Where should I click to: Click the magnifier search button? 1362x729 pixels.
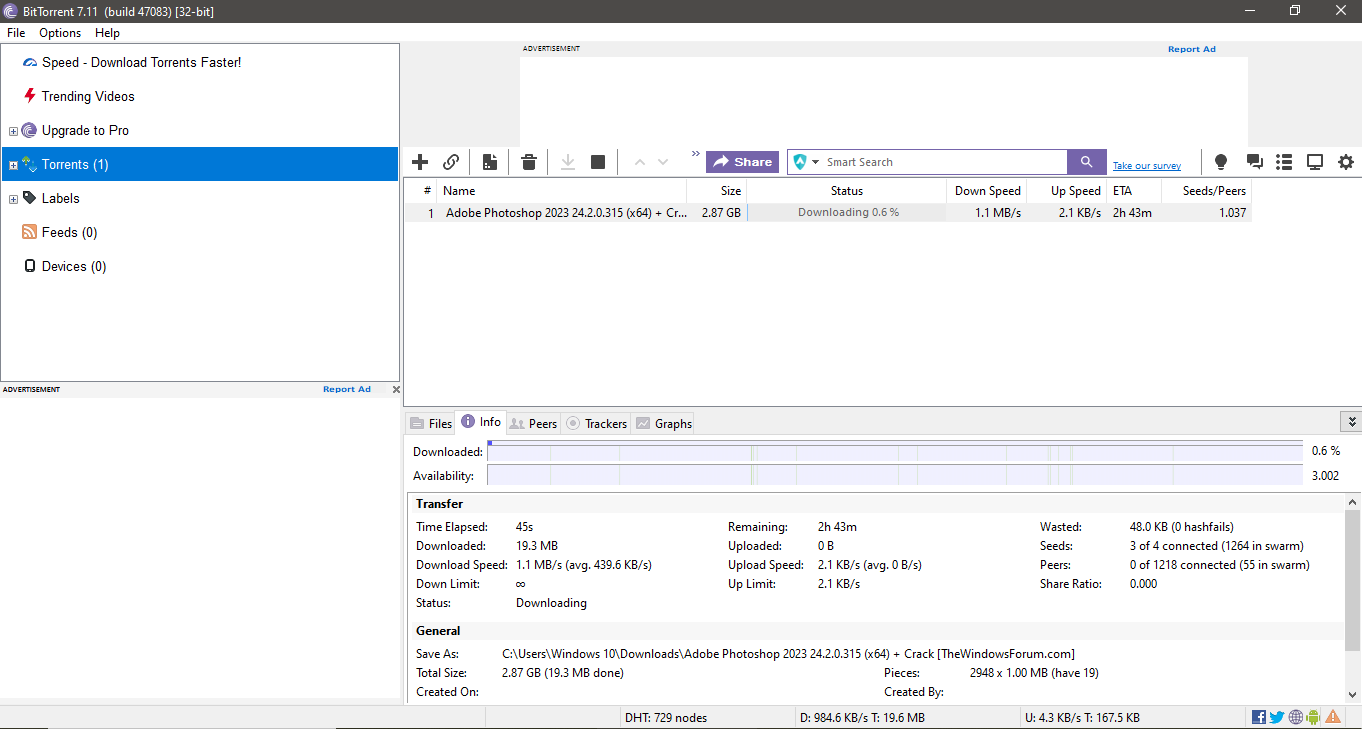pyautogui.click(x=1087, y=162)
